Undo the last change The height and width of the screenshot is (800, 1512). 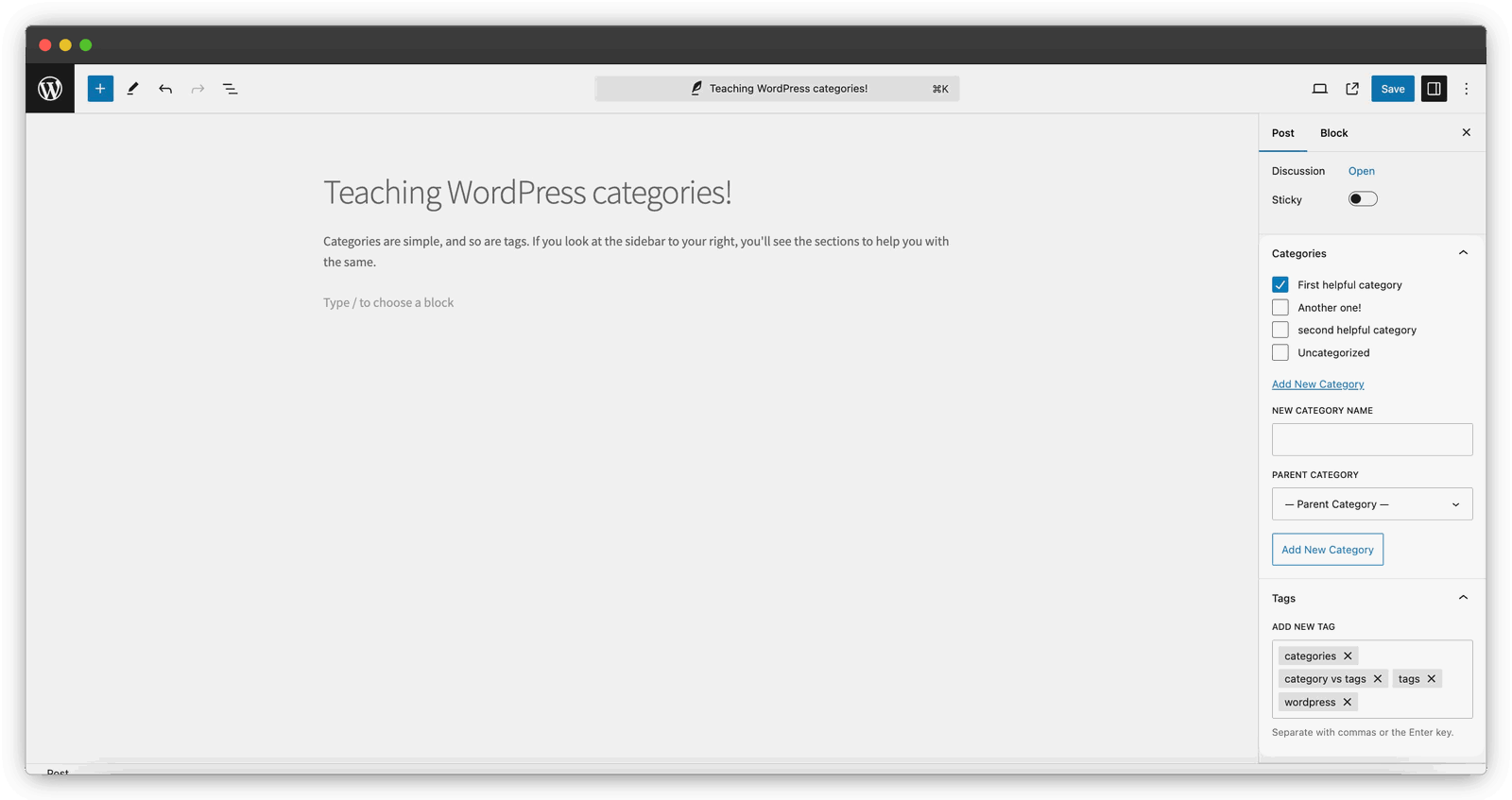click(165, 89)
